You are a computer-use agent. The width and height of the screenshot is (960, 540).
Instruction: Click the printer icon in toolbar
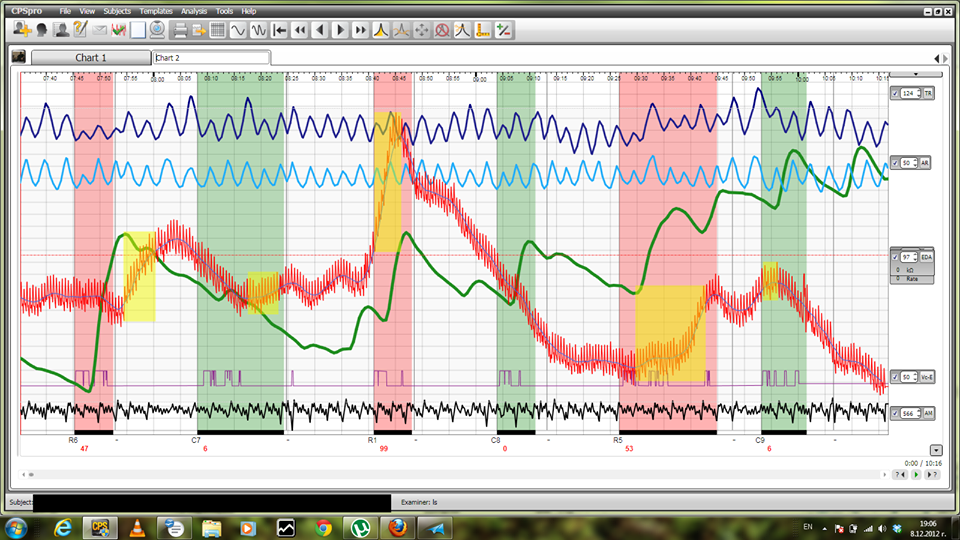click(x=179, y=29)
